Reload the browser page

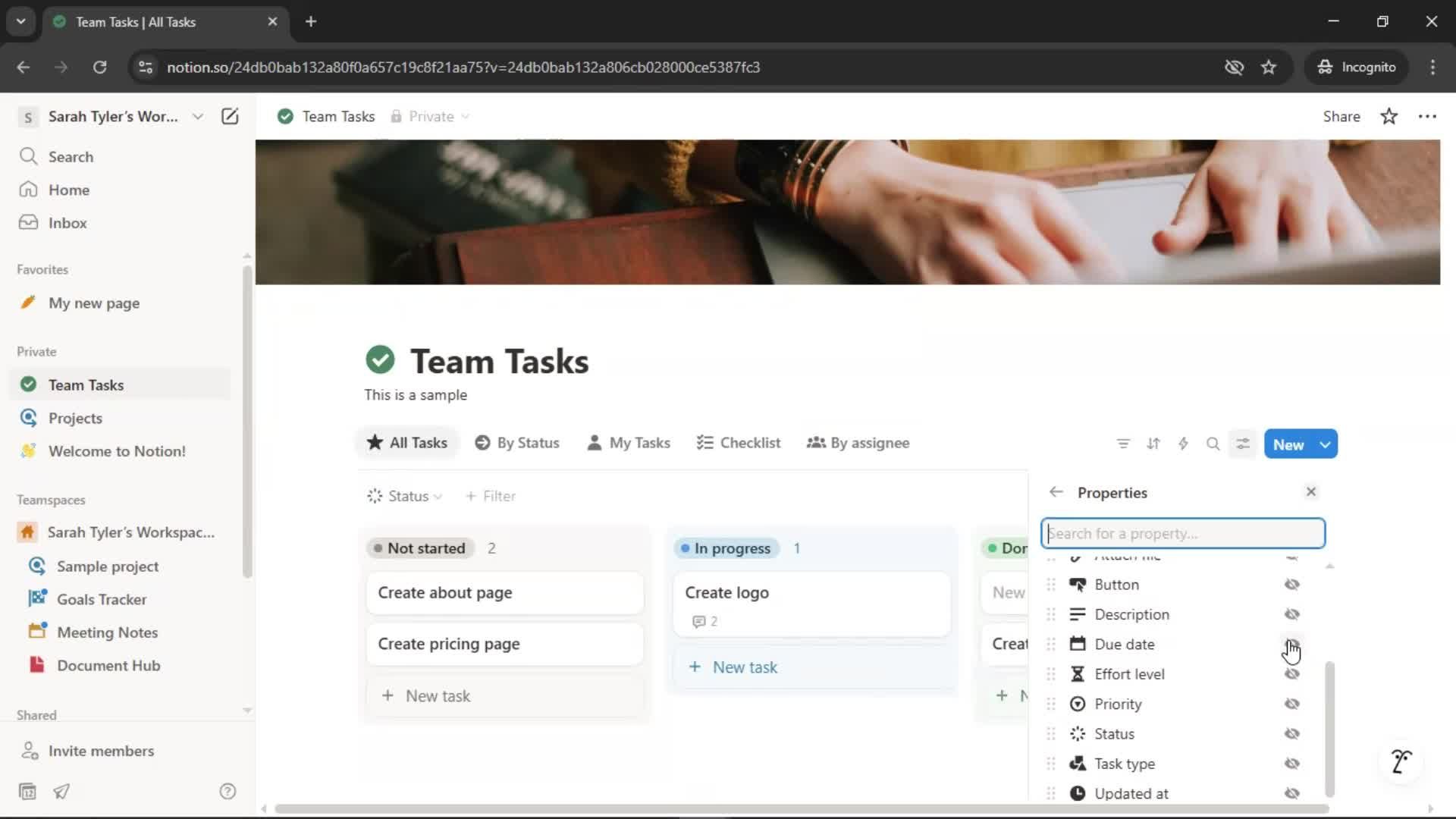pos(99,67)
